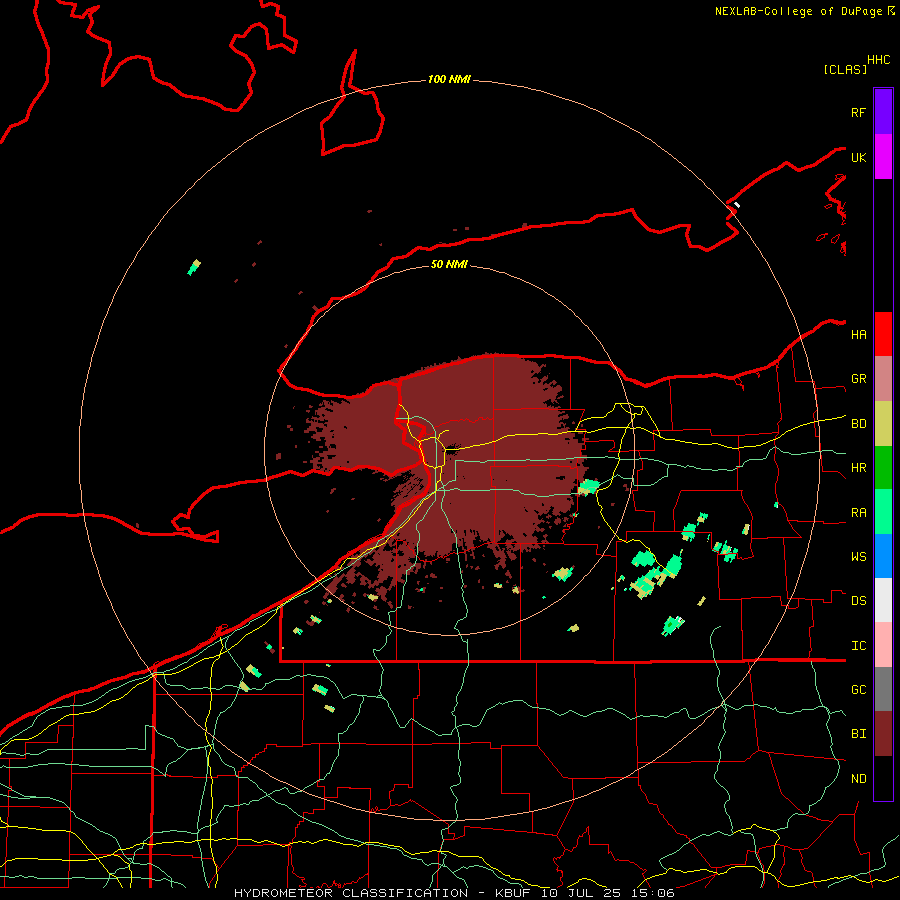Click the HA legend label
Viewport: 900px width, 900px height.
(858, 335)
